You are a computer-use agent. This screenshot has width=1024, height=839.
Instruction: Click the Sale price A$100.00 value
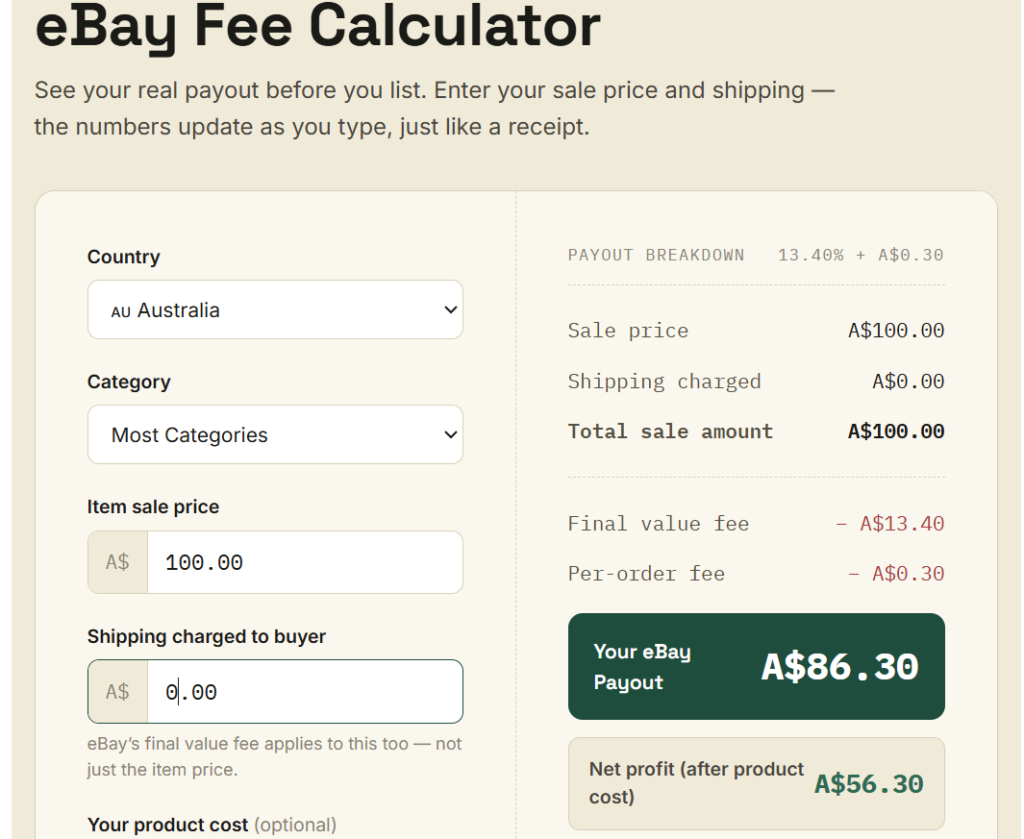(896, 330)
